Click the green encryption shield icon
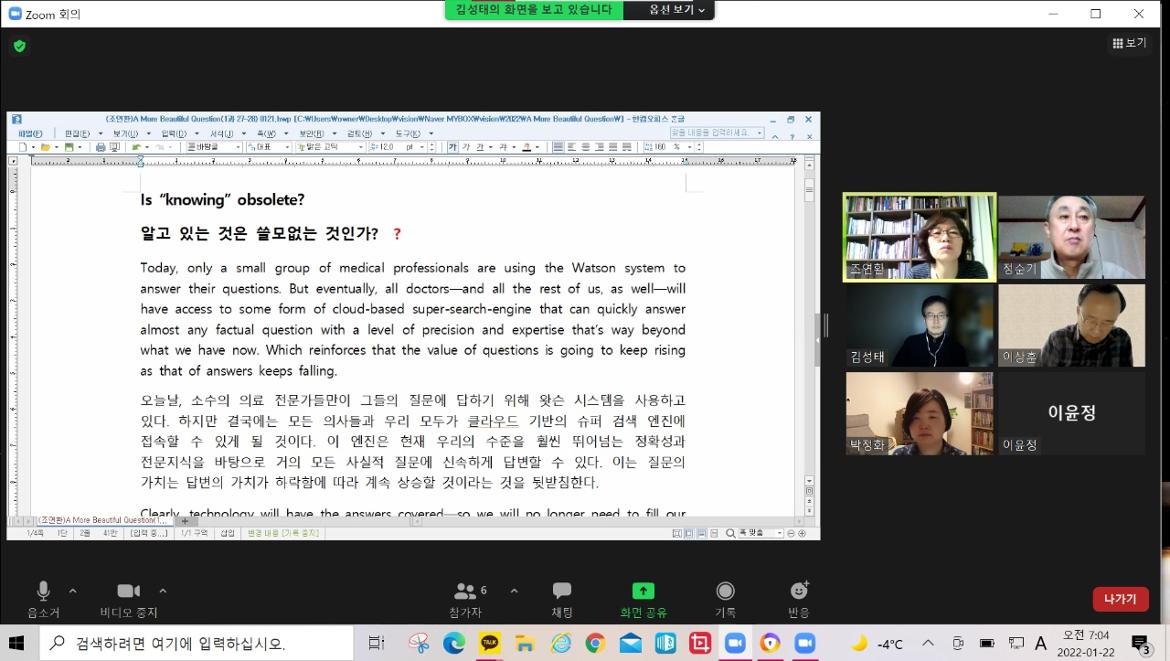Image resolution: width=1170 pixels, height=661 pixels. click(19, 46)
